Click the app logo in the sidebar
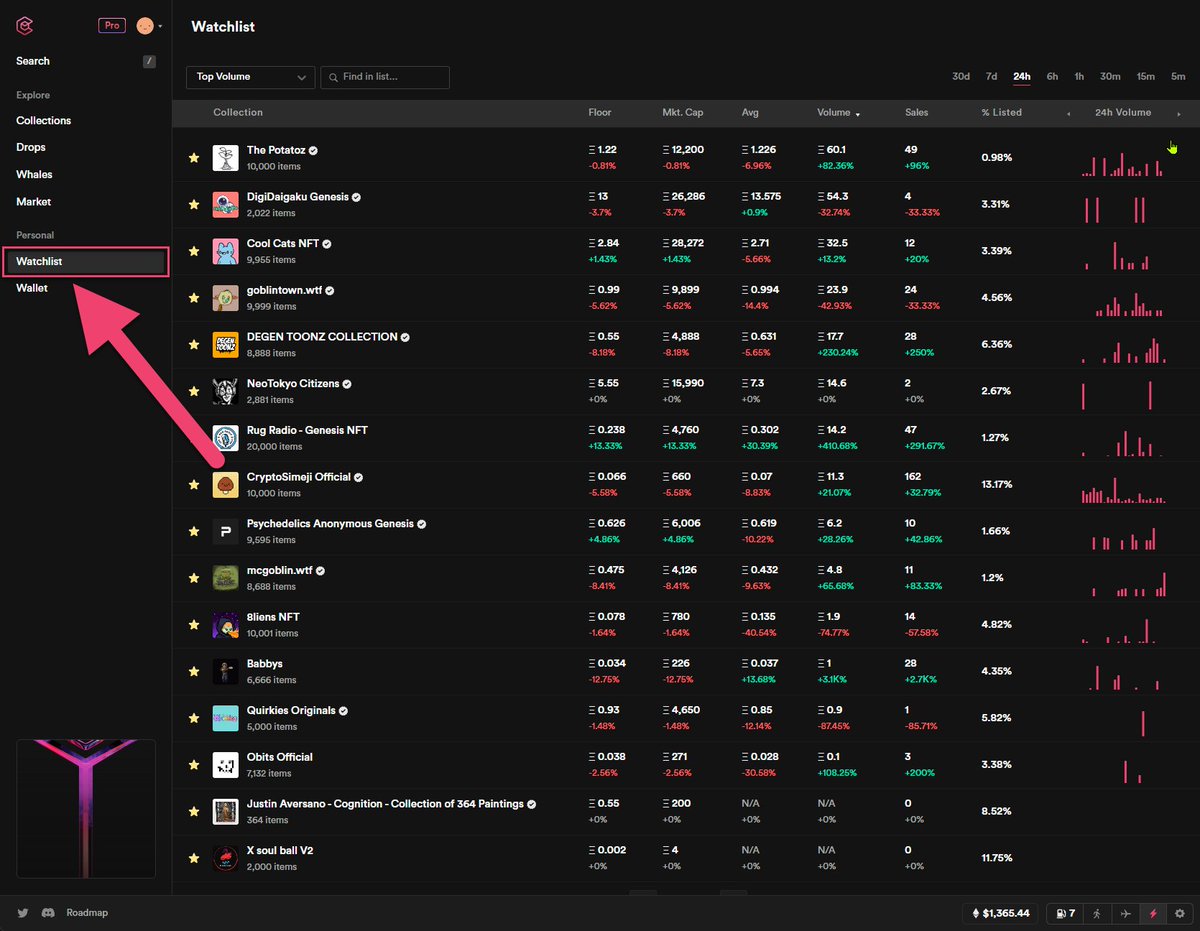 click(x=24, y=25)
